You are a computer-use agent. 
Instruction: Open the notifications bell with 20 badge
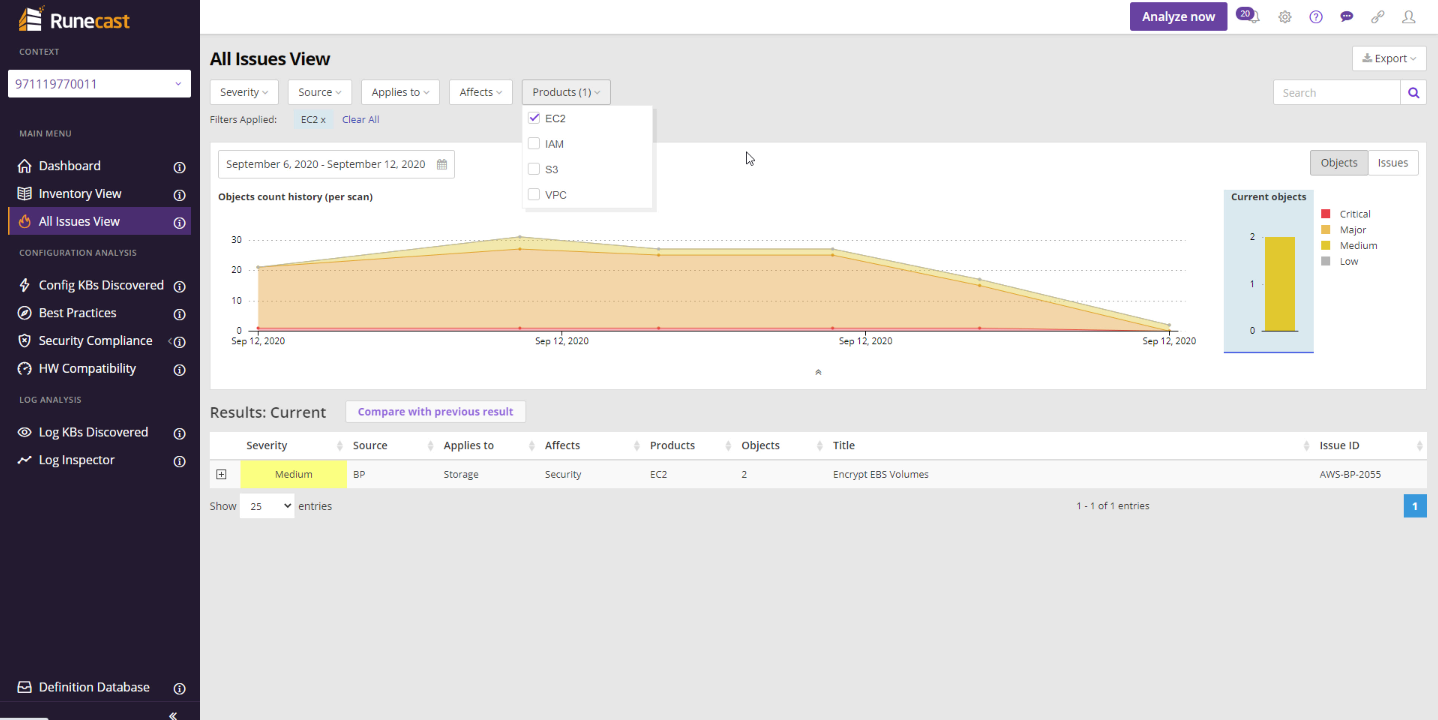[x=1249, y=16]
